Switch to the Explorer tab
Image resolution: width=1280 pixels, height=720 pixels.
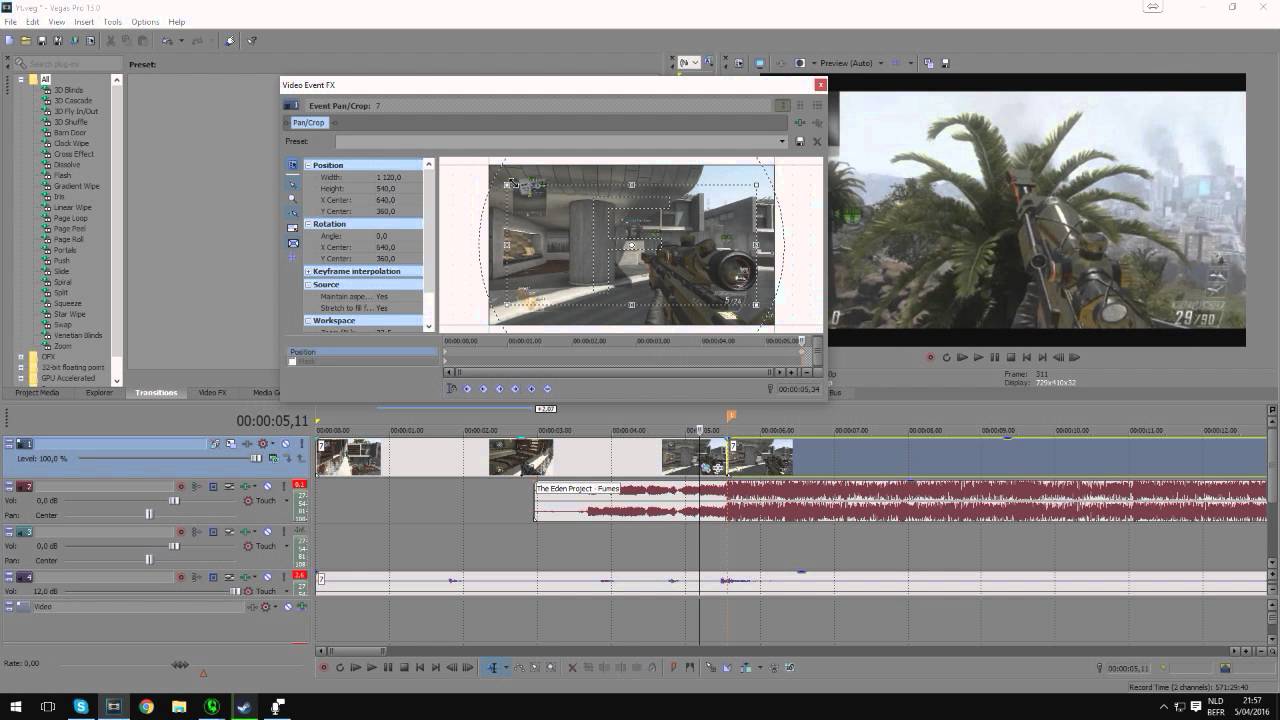(99, 393)
